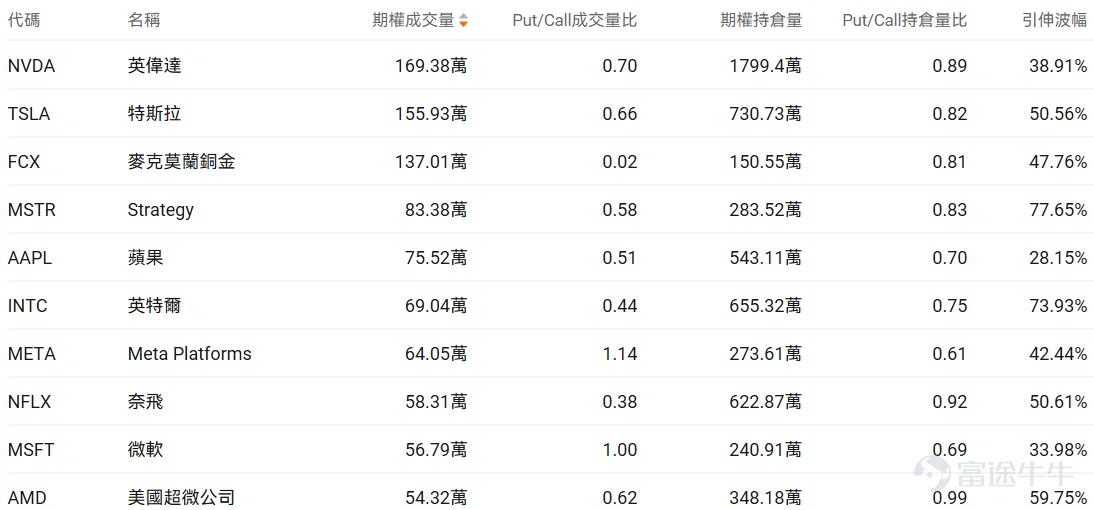Click MSFT Put/Call volume ratio 1.00
This screenshot has width=1094, height=510.
[x=620, y=450]
